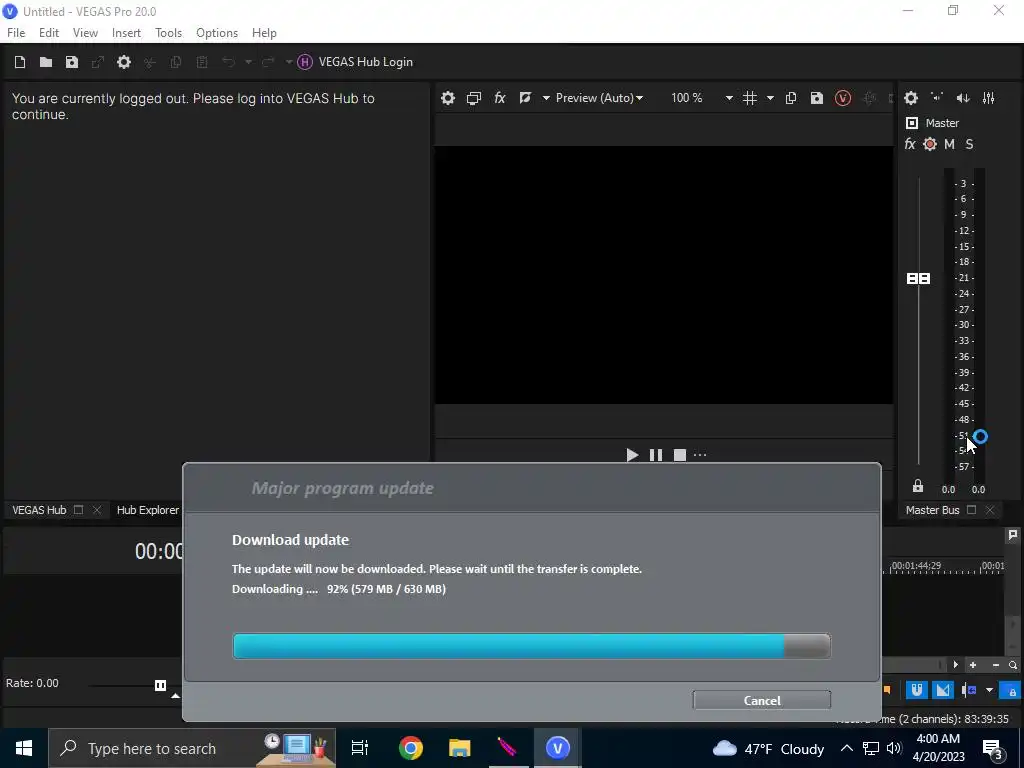
Task: Click VEGAS Hub Login
Action: pos(366,62)
